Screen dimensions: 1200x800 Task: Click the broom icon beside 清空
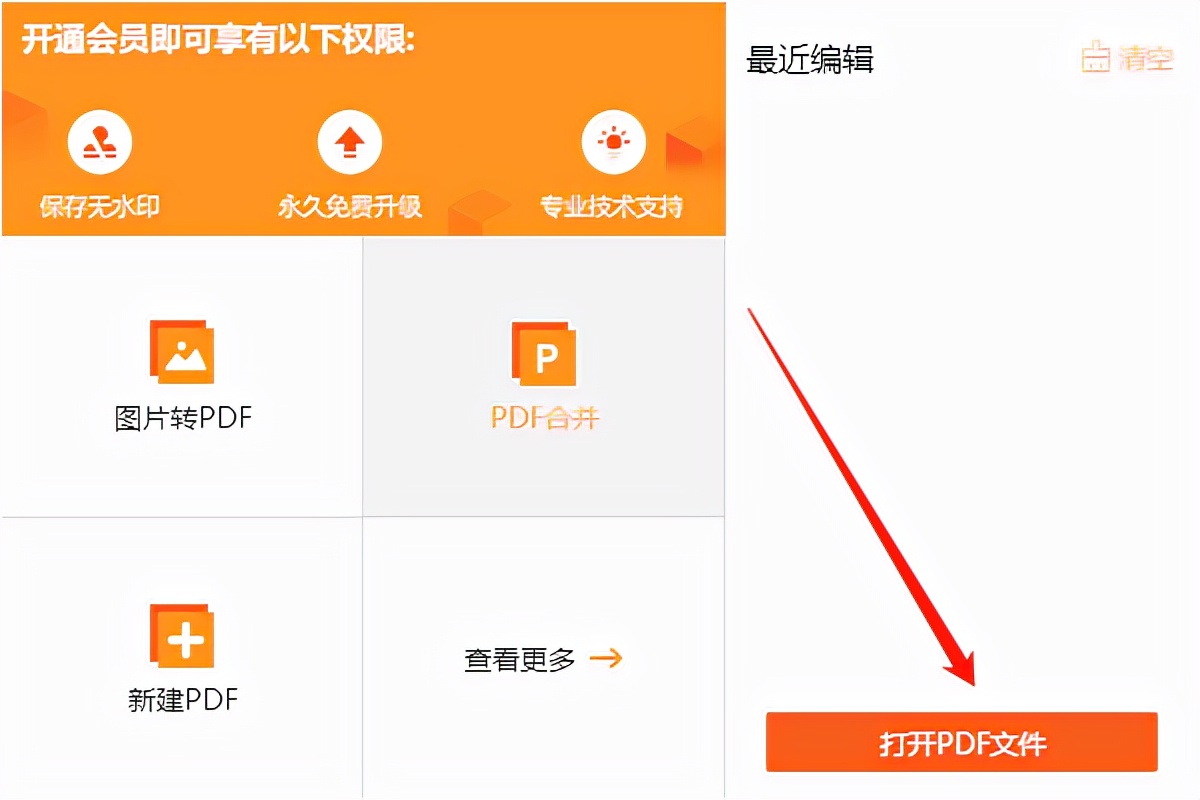(1096, 58)
